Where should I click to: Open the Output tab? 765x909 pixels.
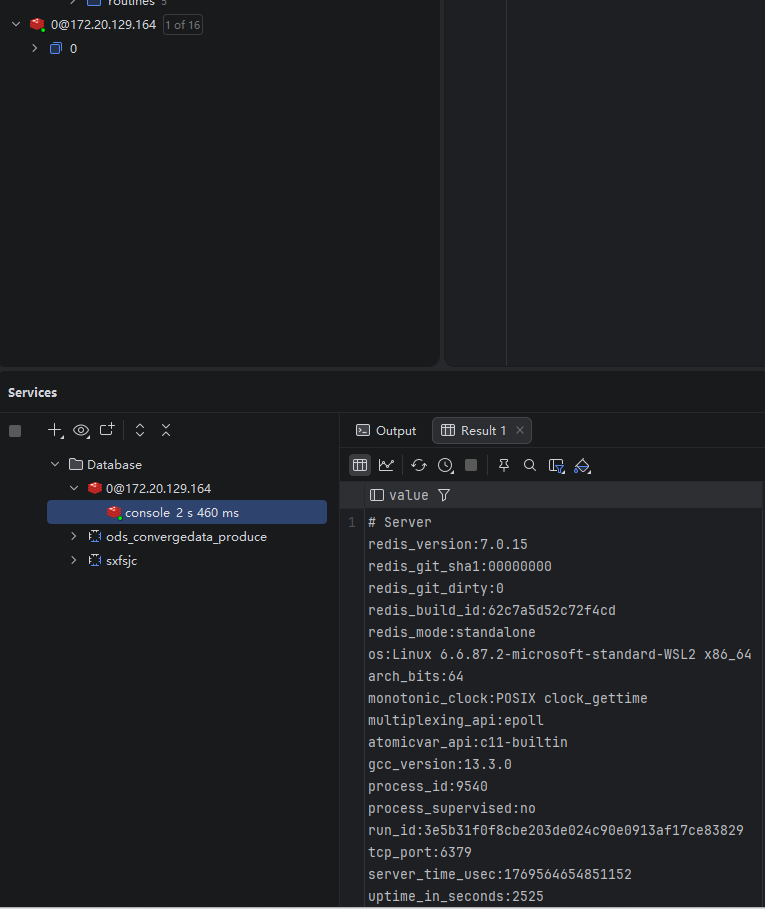386,430
